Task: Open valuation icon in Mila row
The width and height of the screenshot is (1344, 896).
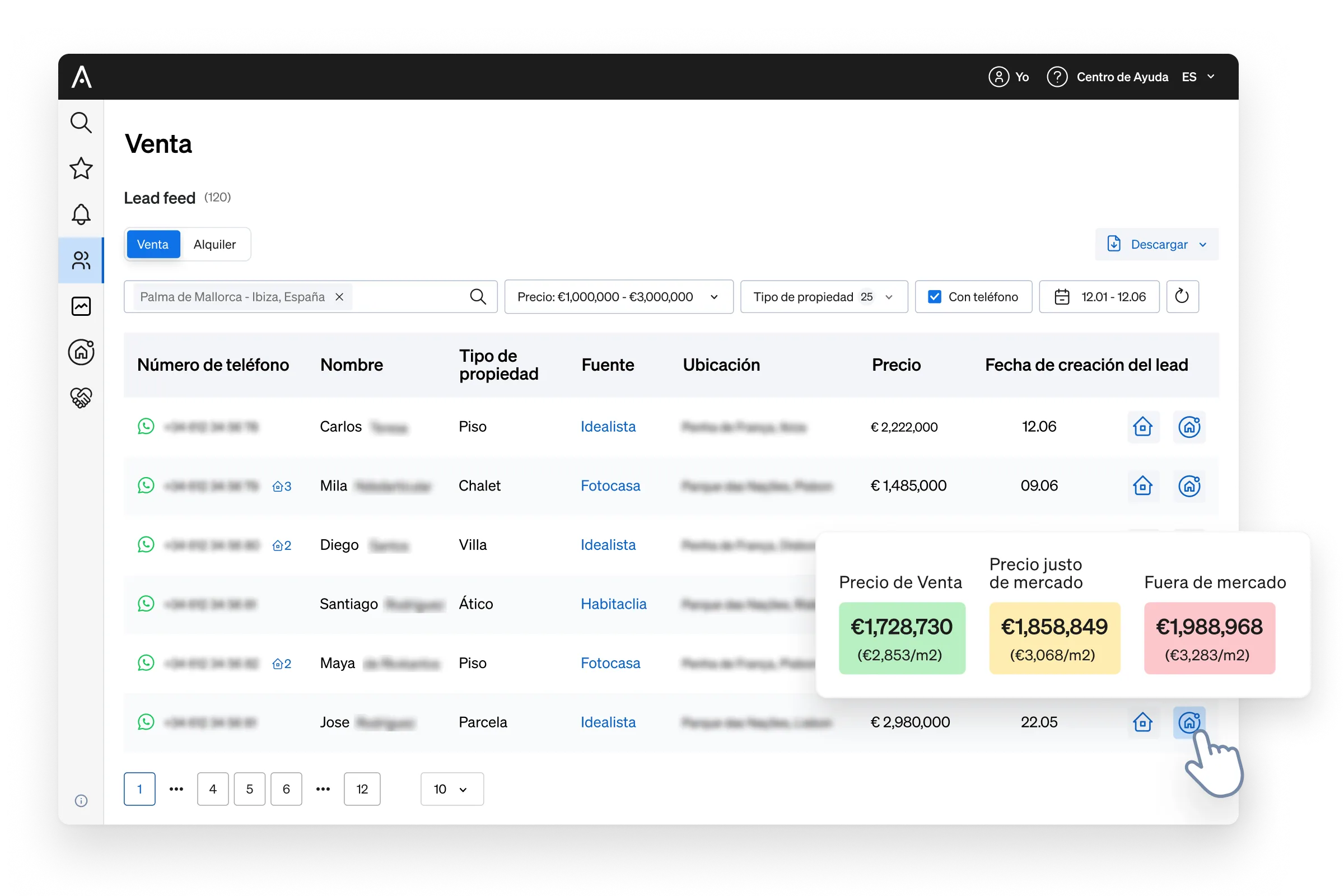Action: 1189,486
